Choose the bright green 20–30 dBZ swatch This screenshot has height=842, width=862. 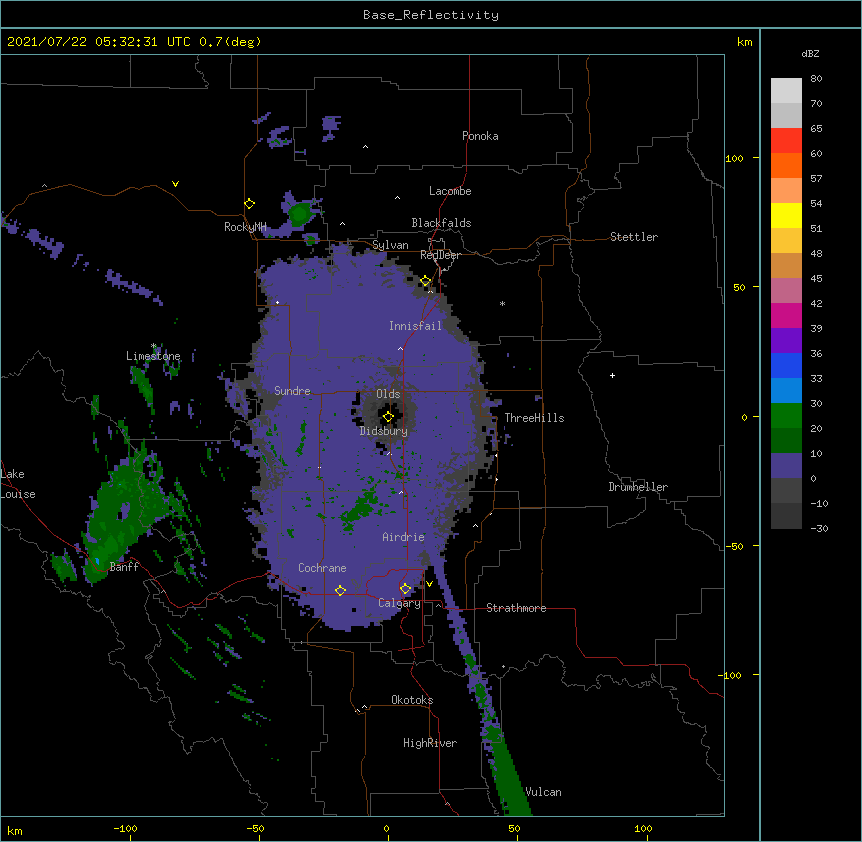click(786, 416)
